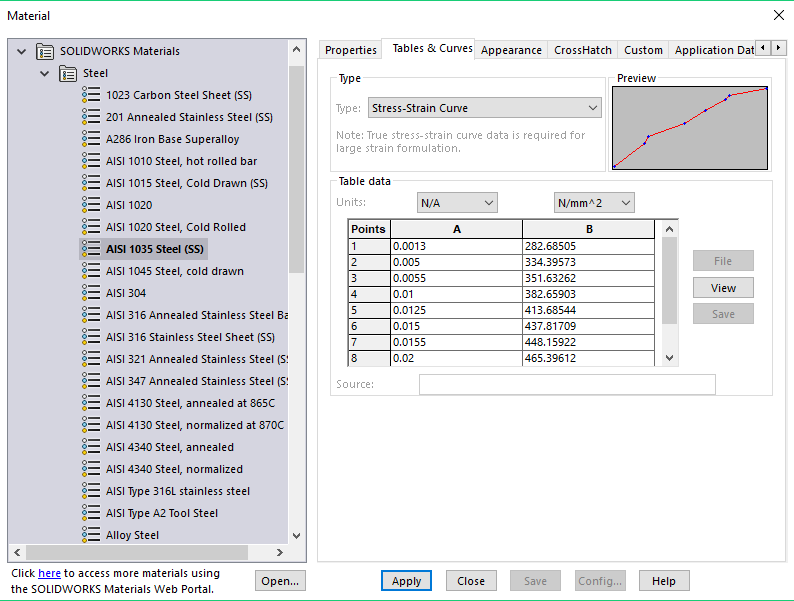Click the A286 Iron Base Superalloy material icon
794x601 pixels.
91,139
